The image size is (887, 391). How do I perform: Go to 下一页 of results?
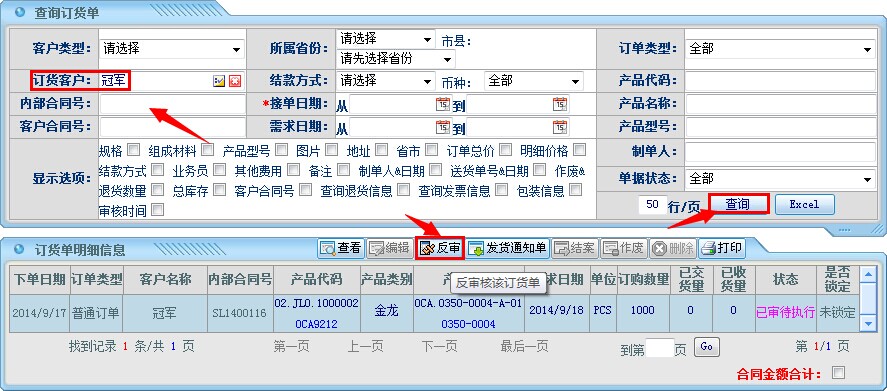click(439, 346)
